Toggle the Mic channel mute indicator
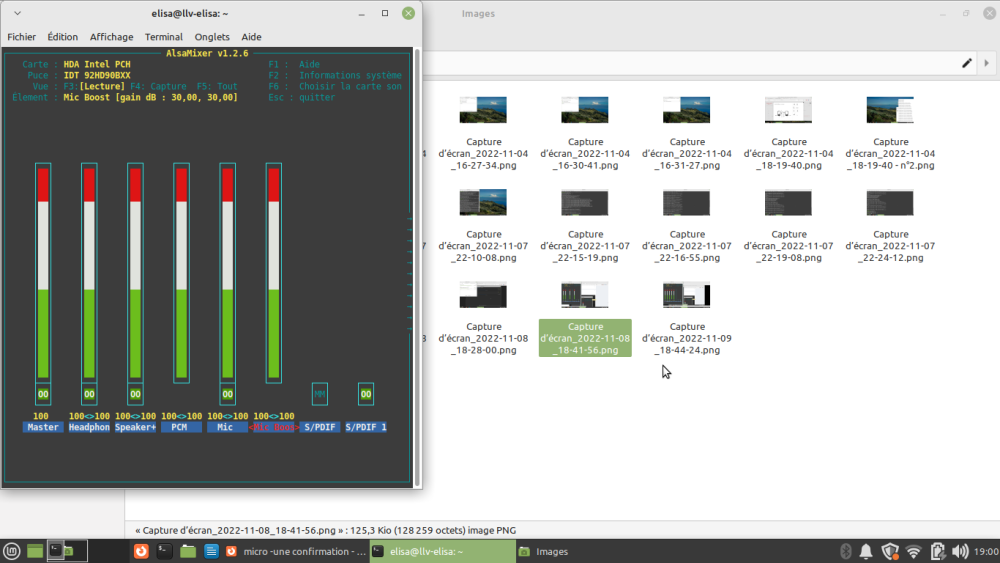Image resolution: width=1000 pixels, height=563 pixels. [x=227, y=394]
